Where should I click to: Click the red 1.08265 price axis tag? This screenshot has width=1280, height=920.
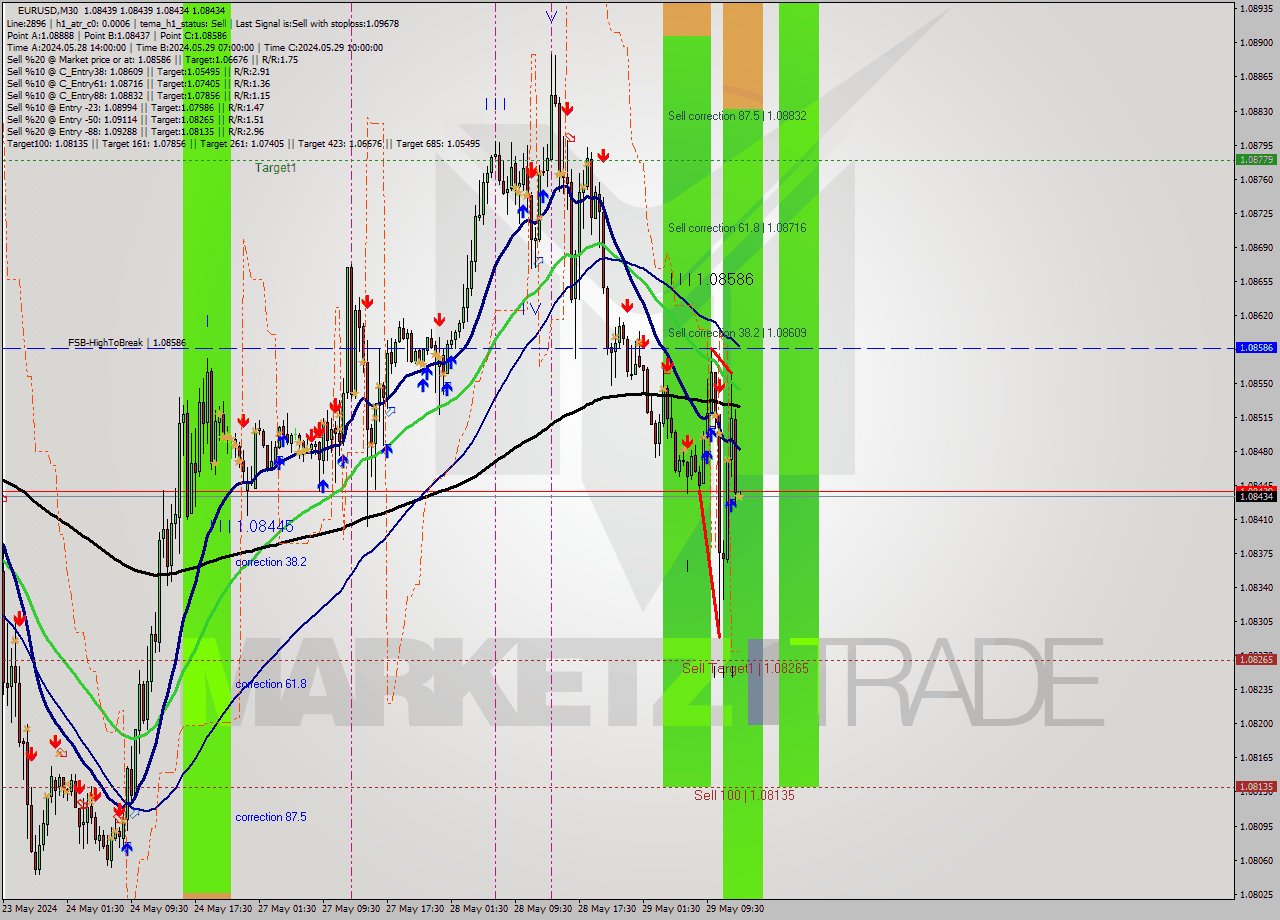coord(1256,660)
